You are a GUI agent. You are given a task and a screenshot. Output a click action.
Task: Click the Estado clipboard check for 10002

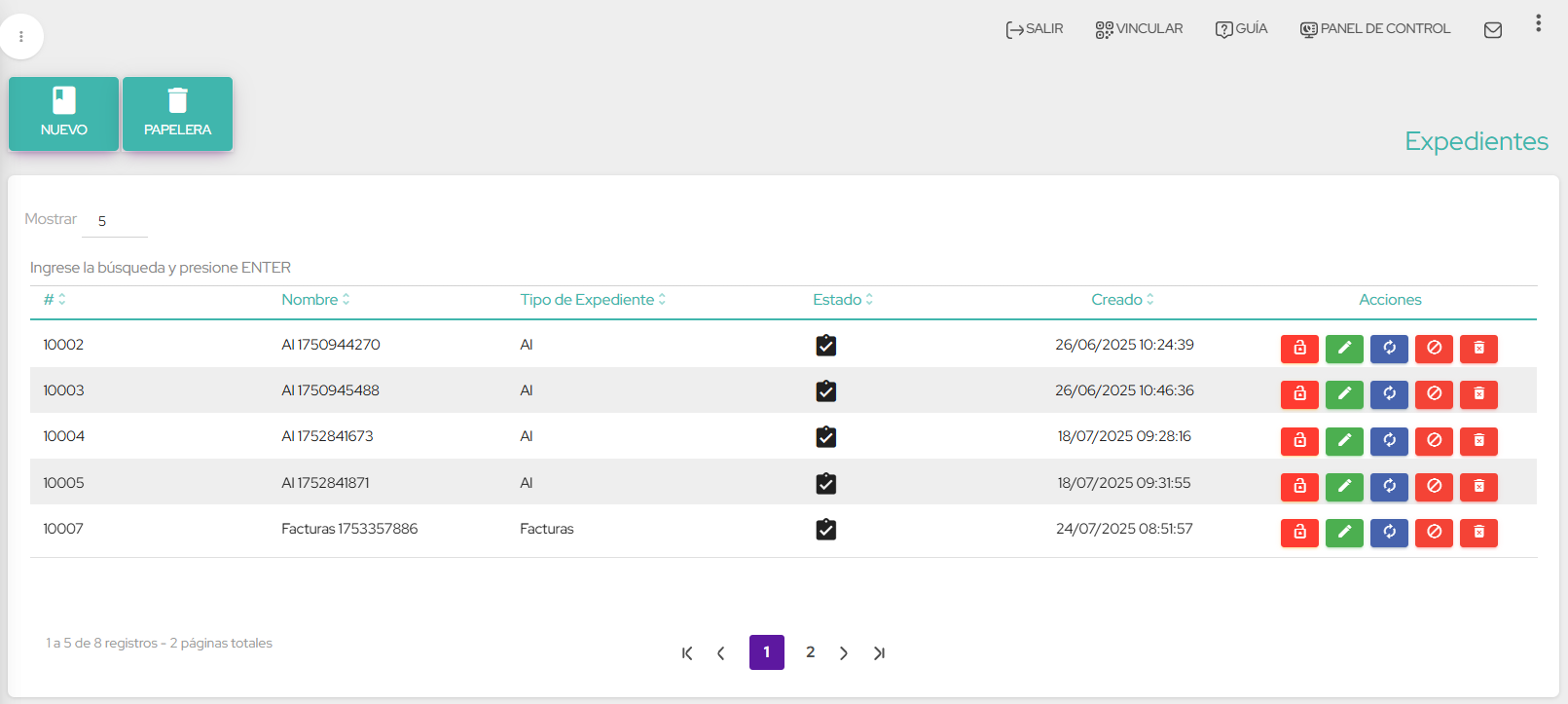point(825,346)
